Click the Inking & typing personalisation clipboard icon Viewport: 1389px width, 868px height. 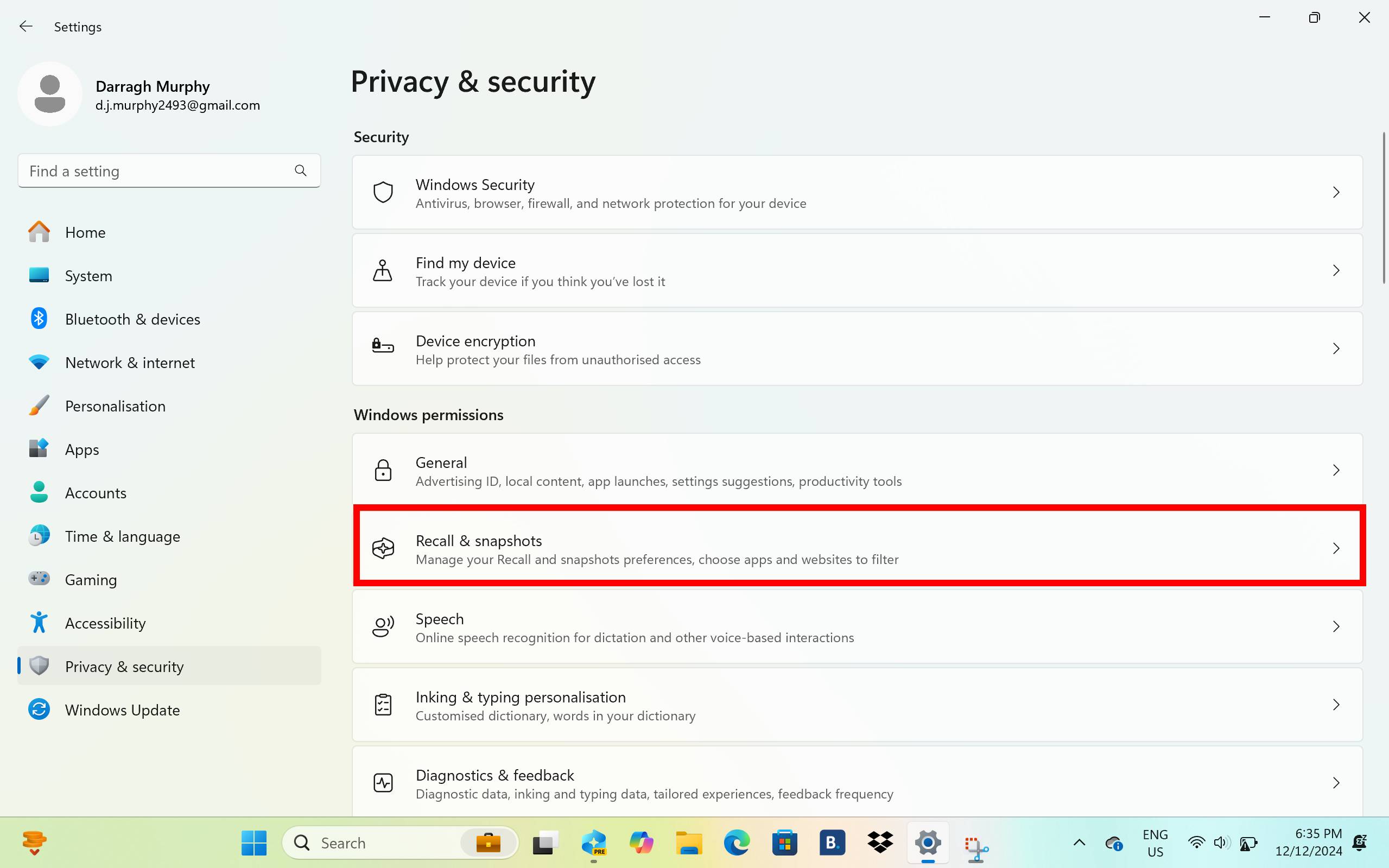382,705
